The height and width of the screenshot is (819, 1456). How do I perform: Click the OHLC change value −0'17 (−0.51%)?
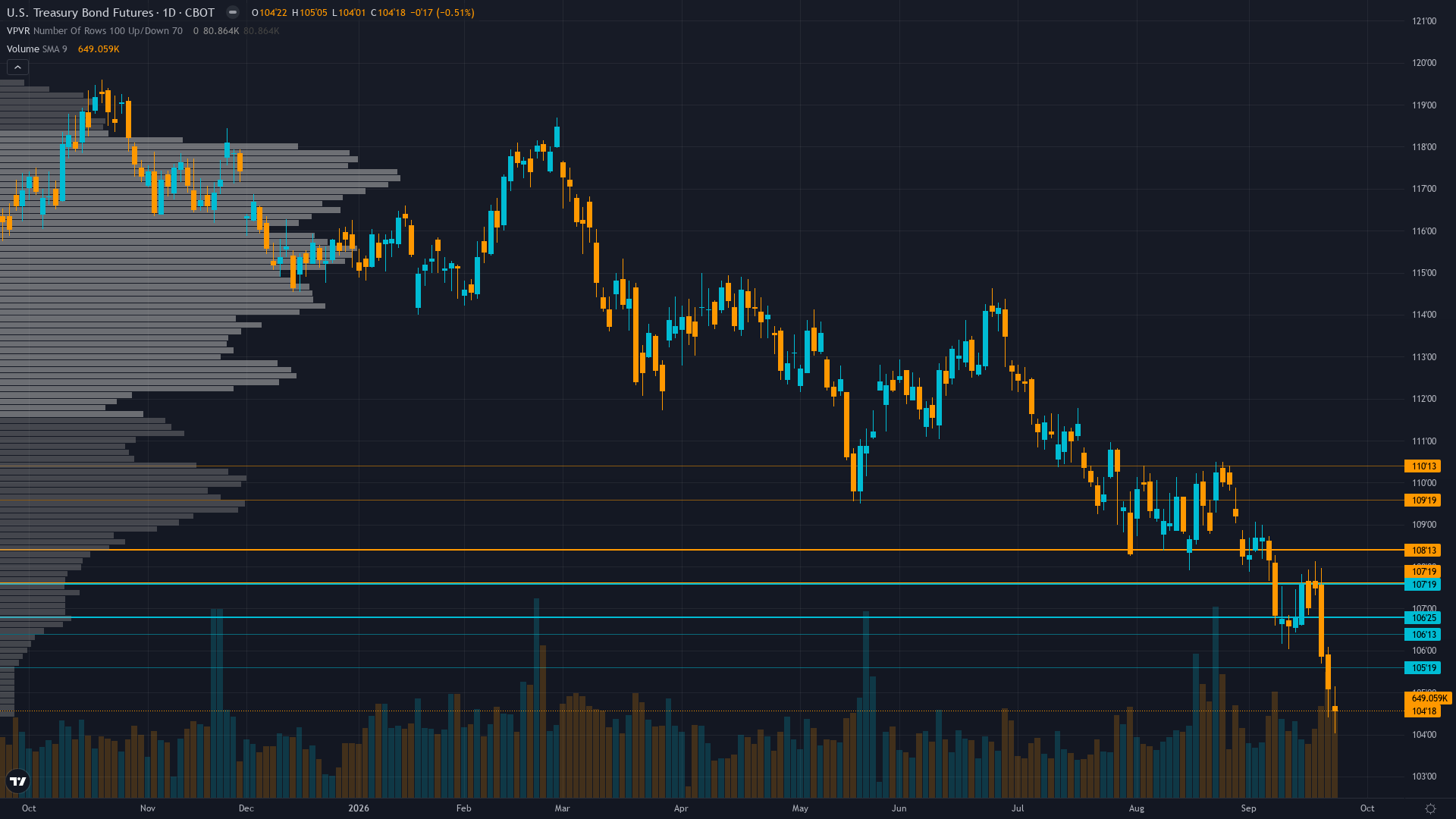[443, 13]
